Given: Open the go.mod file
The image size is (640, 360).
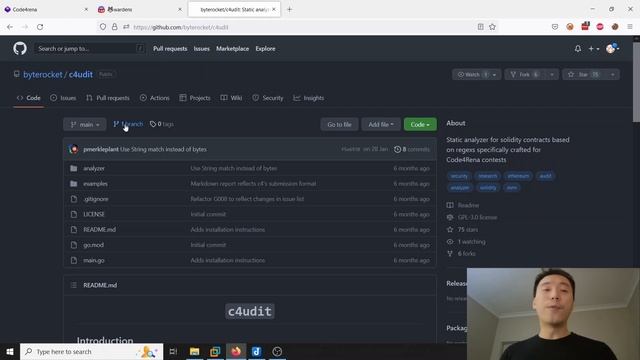Looking at the screenshot, I should pos(93,245).
